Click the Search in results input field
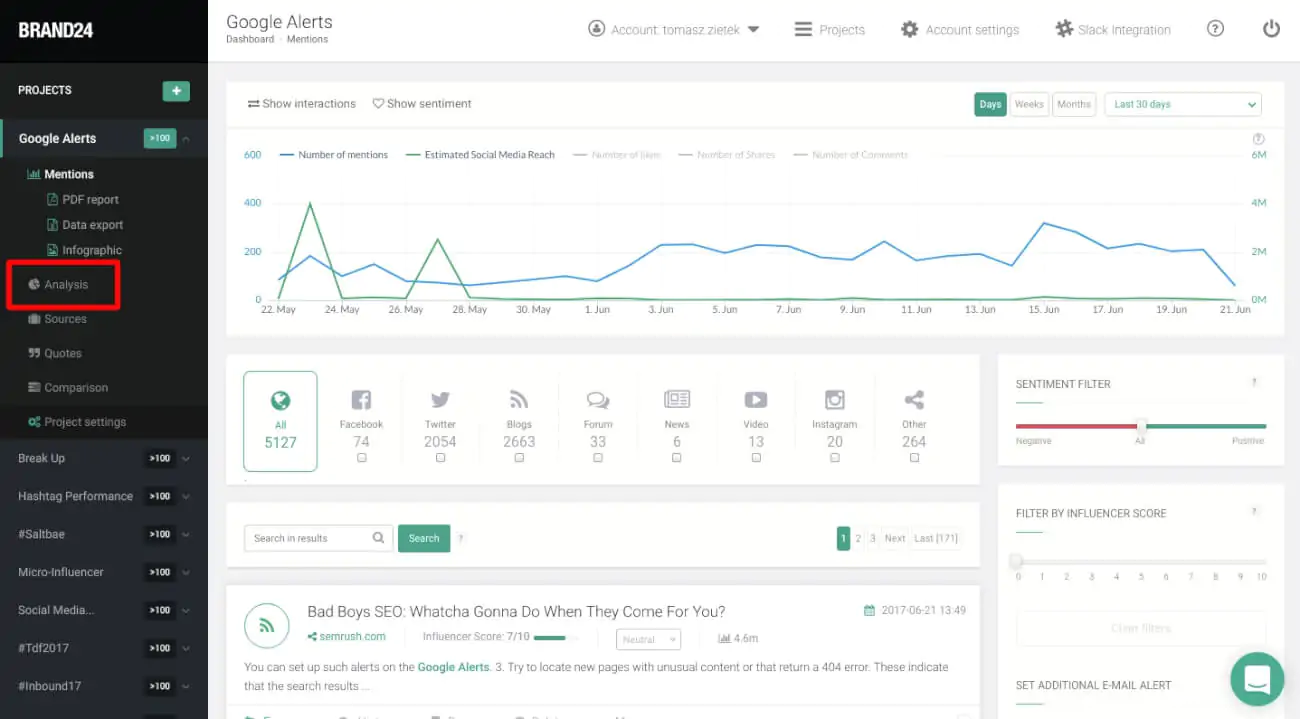The height and width of the screenshot is (719, 1300). point(310,538)
